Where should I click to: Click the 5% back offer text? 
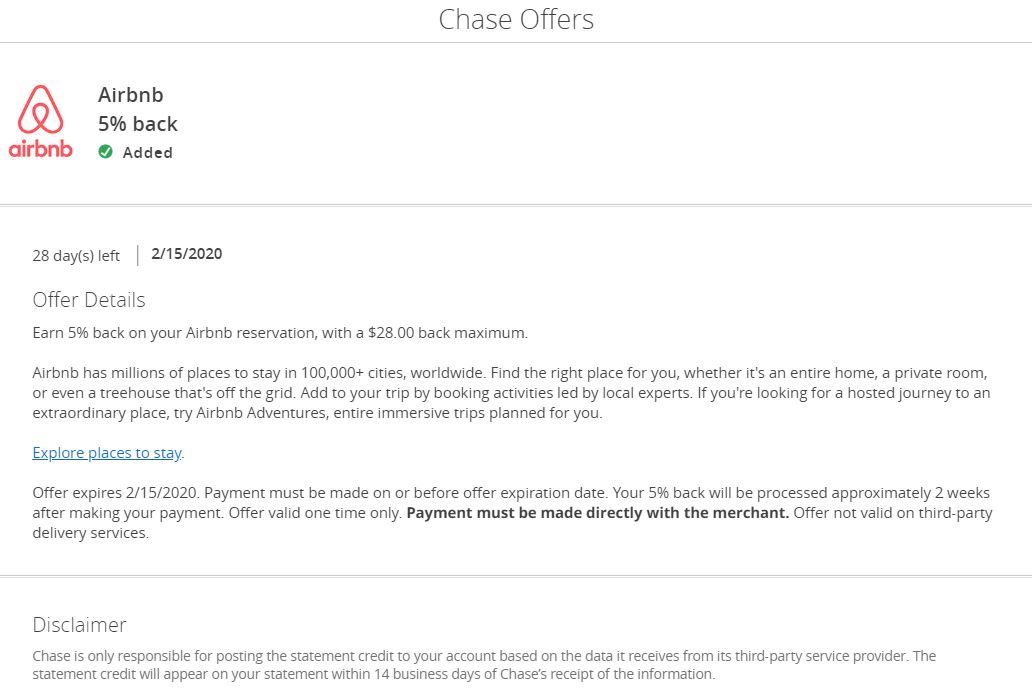tap(138, 124)
